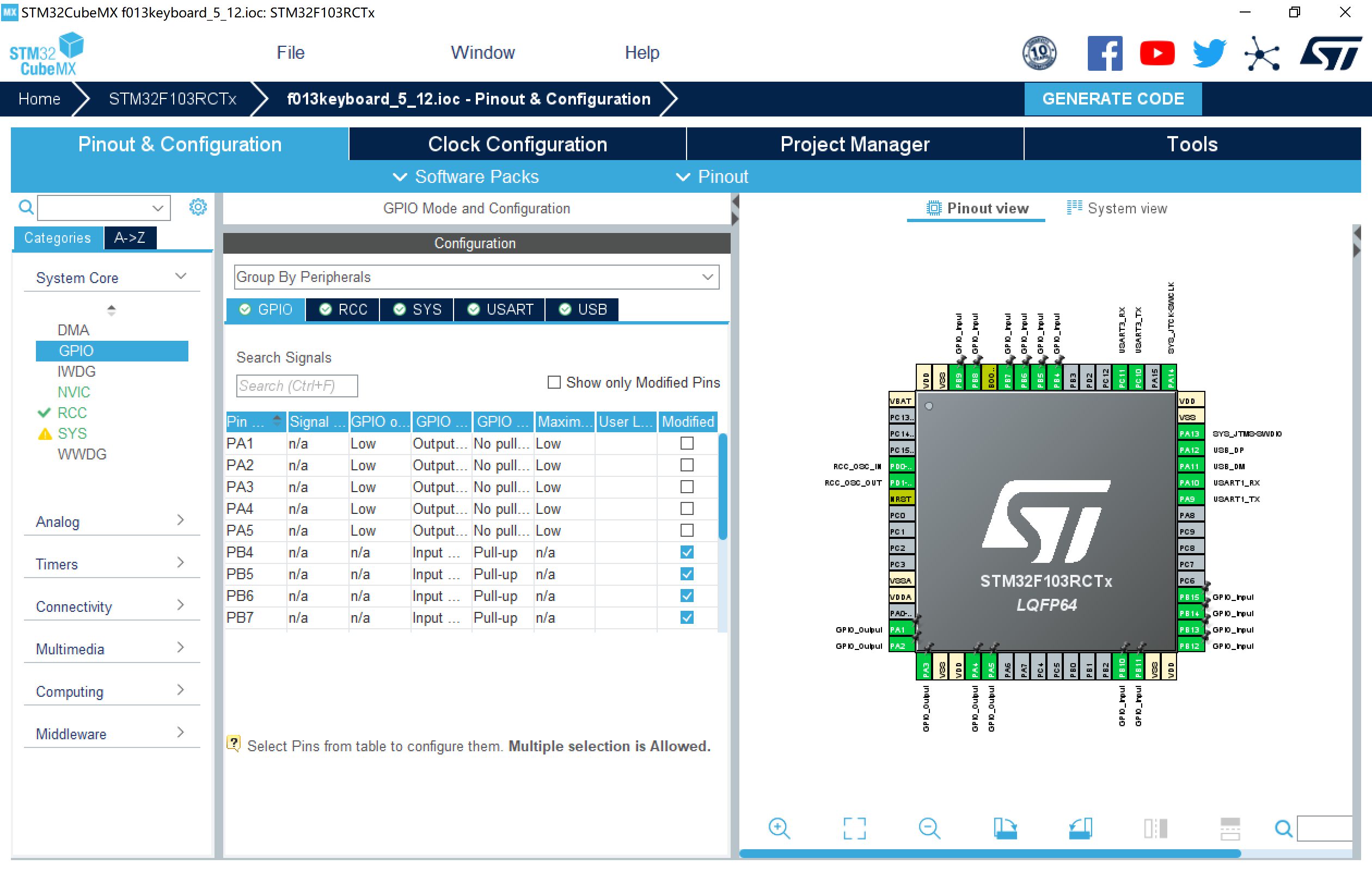Click the pinout view horizontal scrollbar
Image resolution: width=1372 pixels, height=871 pixels.
pos(990,853)
